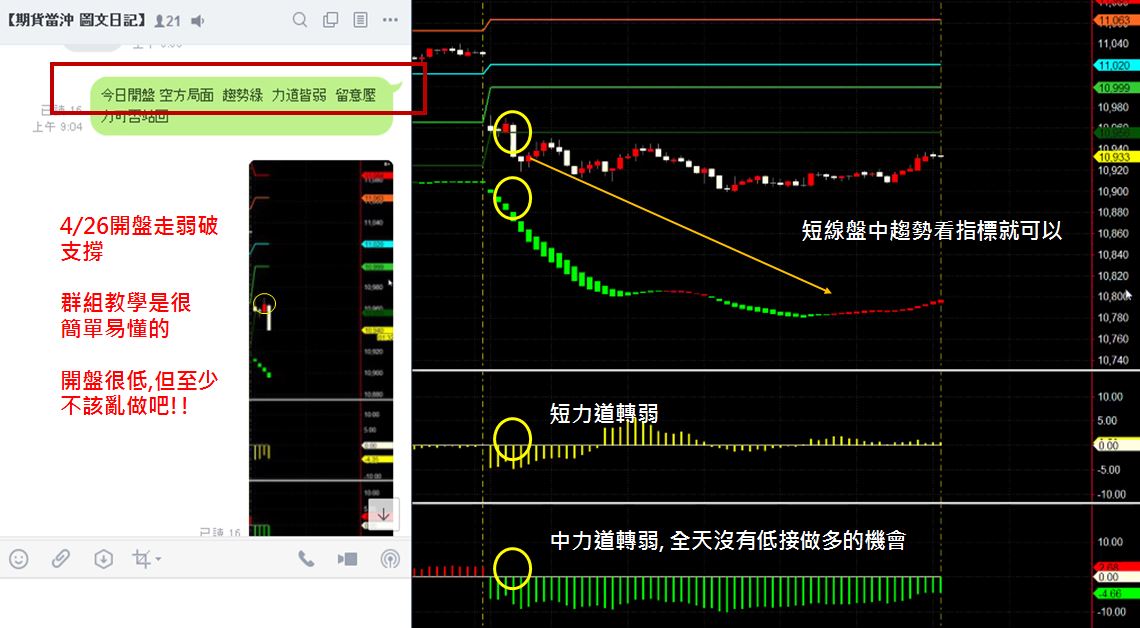Select the 10,880 price axis label
The width and height of the screenshot is (1140, 628).
click(x=1113, y=213)
